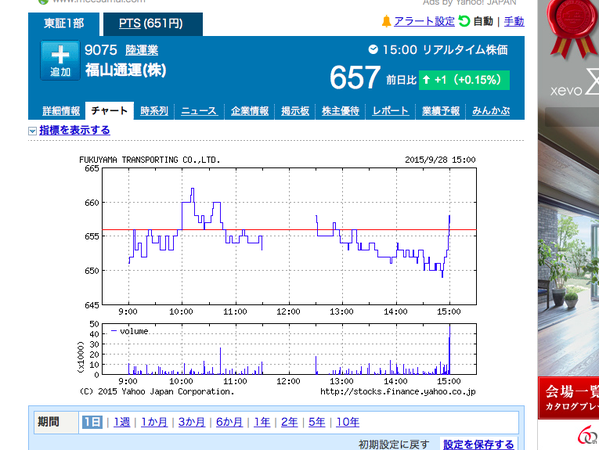This screenshot has width=599, height=450.
Task: Click 初期設定に戻す reset text
Action: click(x=393, y=444)
